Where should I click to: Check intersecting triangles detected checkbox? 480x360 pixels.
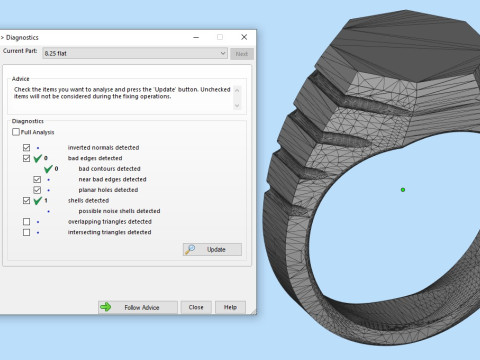coord(26,232)
